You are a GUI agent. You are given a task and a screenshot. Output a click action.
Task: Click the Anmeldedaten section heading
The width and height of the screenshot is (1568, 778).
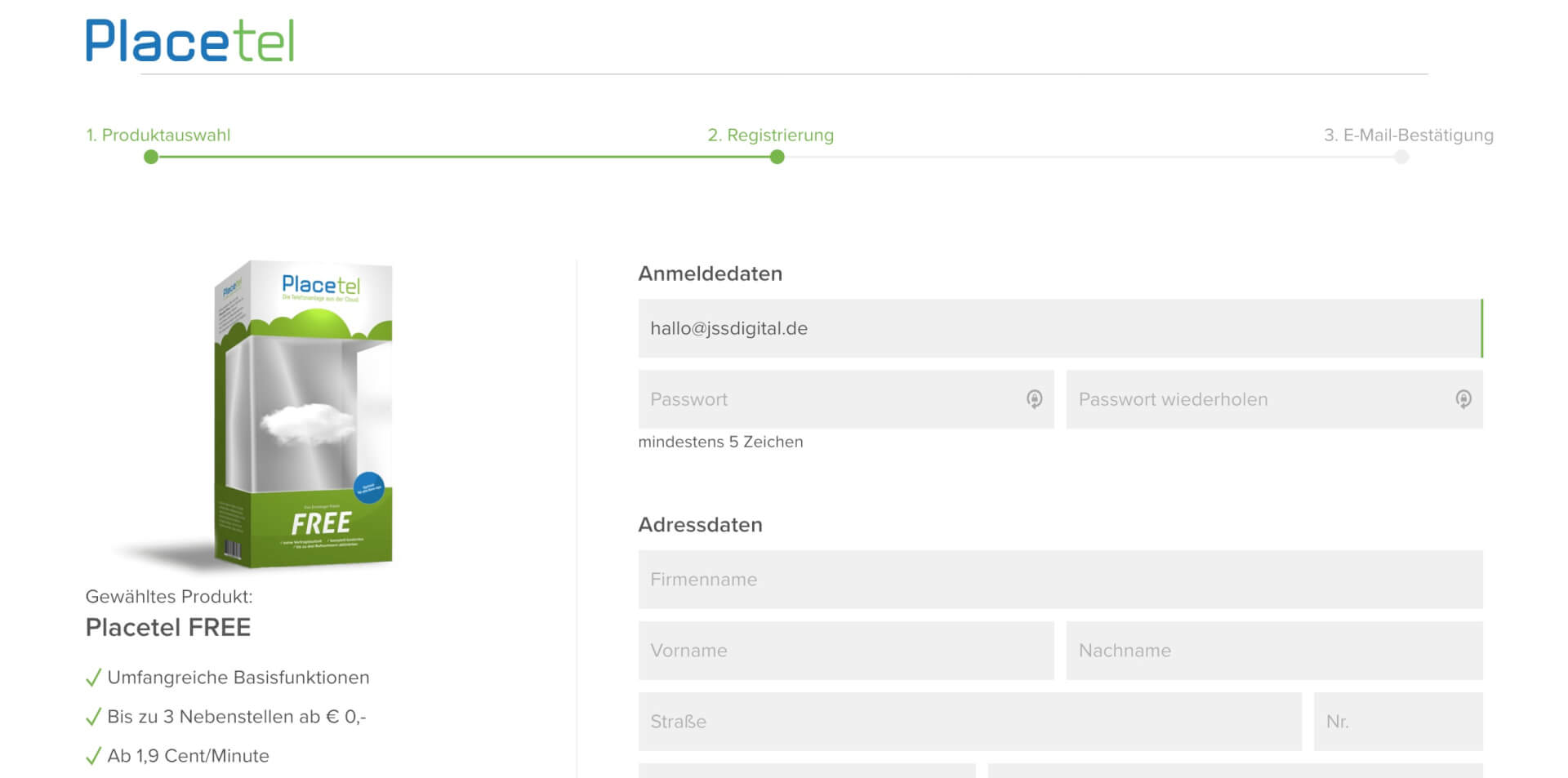tap(710, 273)
